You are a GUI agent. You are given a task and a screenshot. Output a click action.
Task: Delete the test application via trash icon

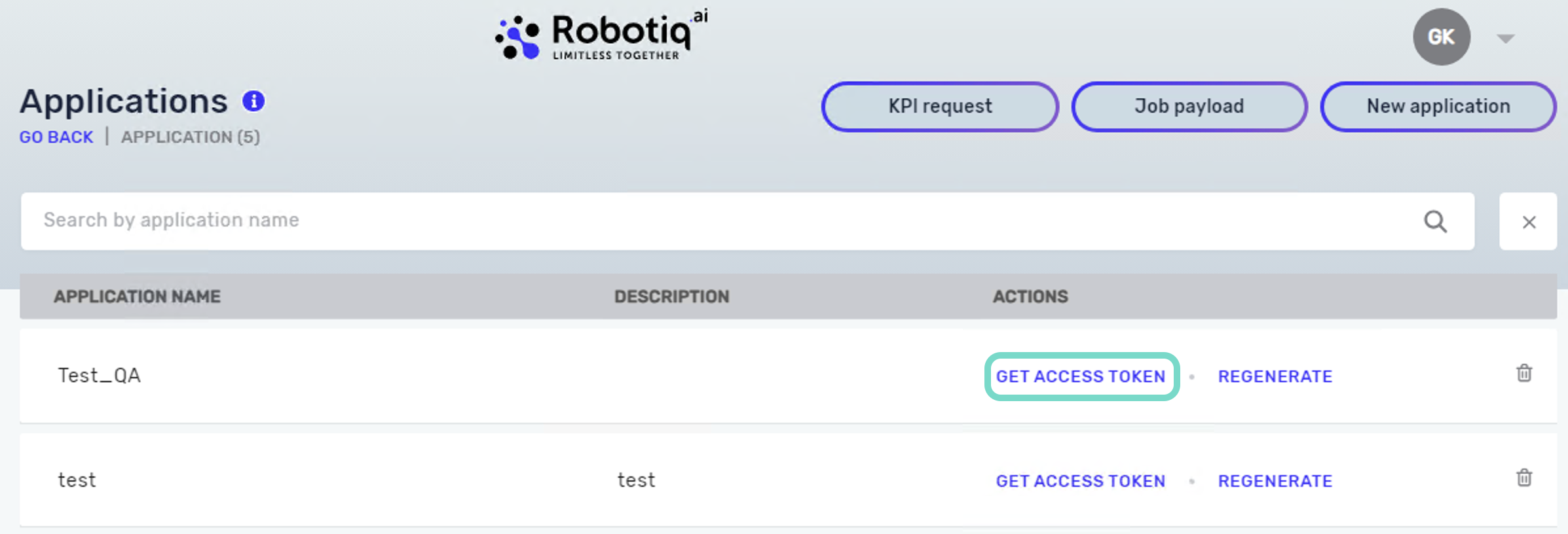(1524, 478)
